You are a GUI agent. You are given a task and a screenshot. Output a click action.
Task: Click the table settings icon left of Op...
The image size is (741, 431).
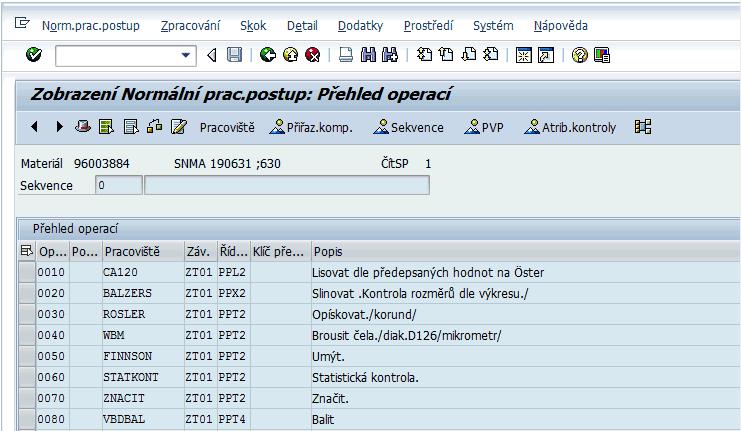(27, 251)
